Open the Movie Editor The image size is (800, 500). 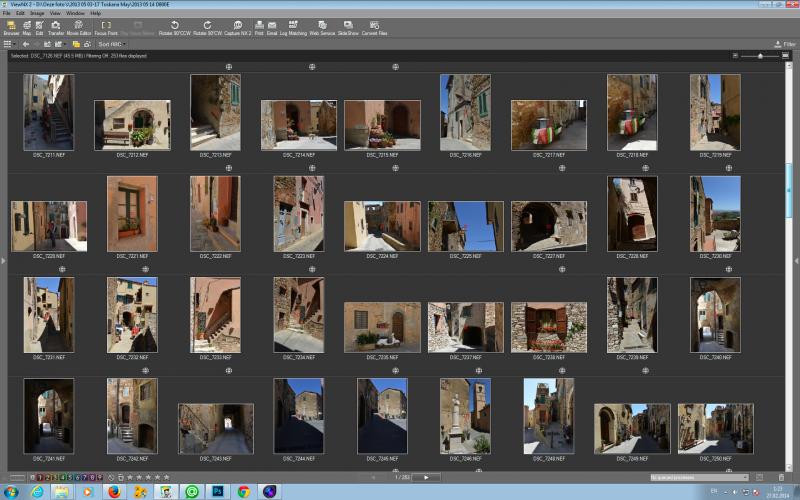(x=79, y=28)
